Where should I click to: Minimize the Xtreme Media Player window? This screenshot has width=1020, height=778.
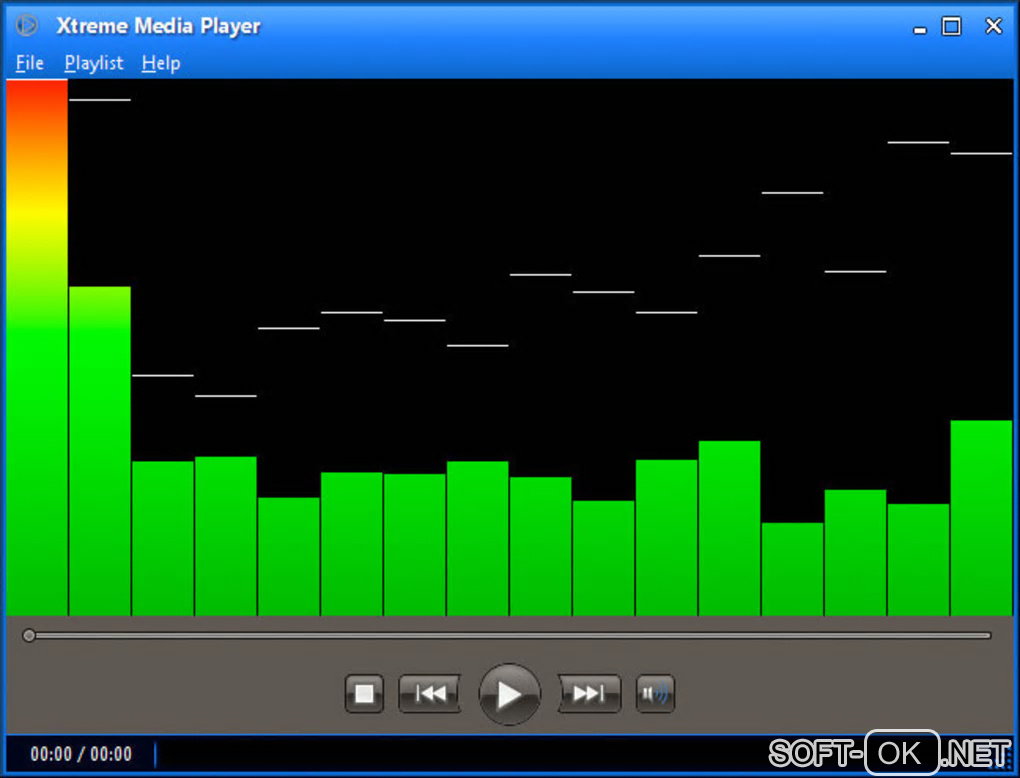click(919, 29)
